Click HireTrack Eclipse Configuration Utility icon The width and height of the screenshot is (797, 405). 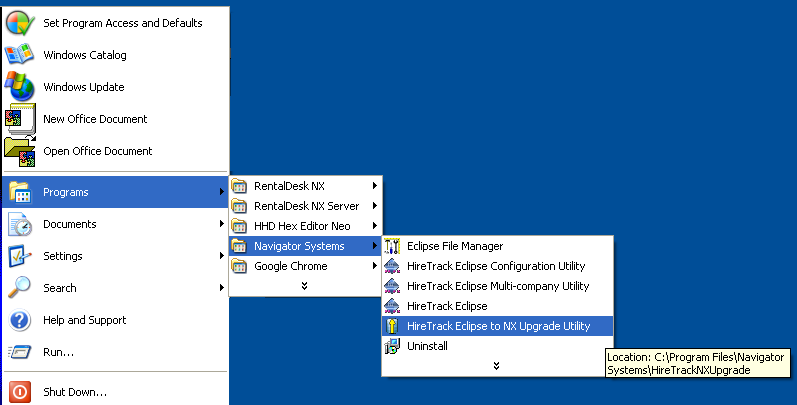392,266
